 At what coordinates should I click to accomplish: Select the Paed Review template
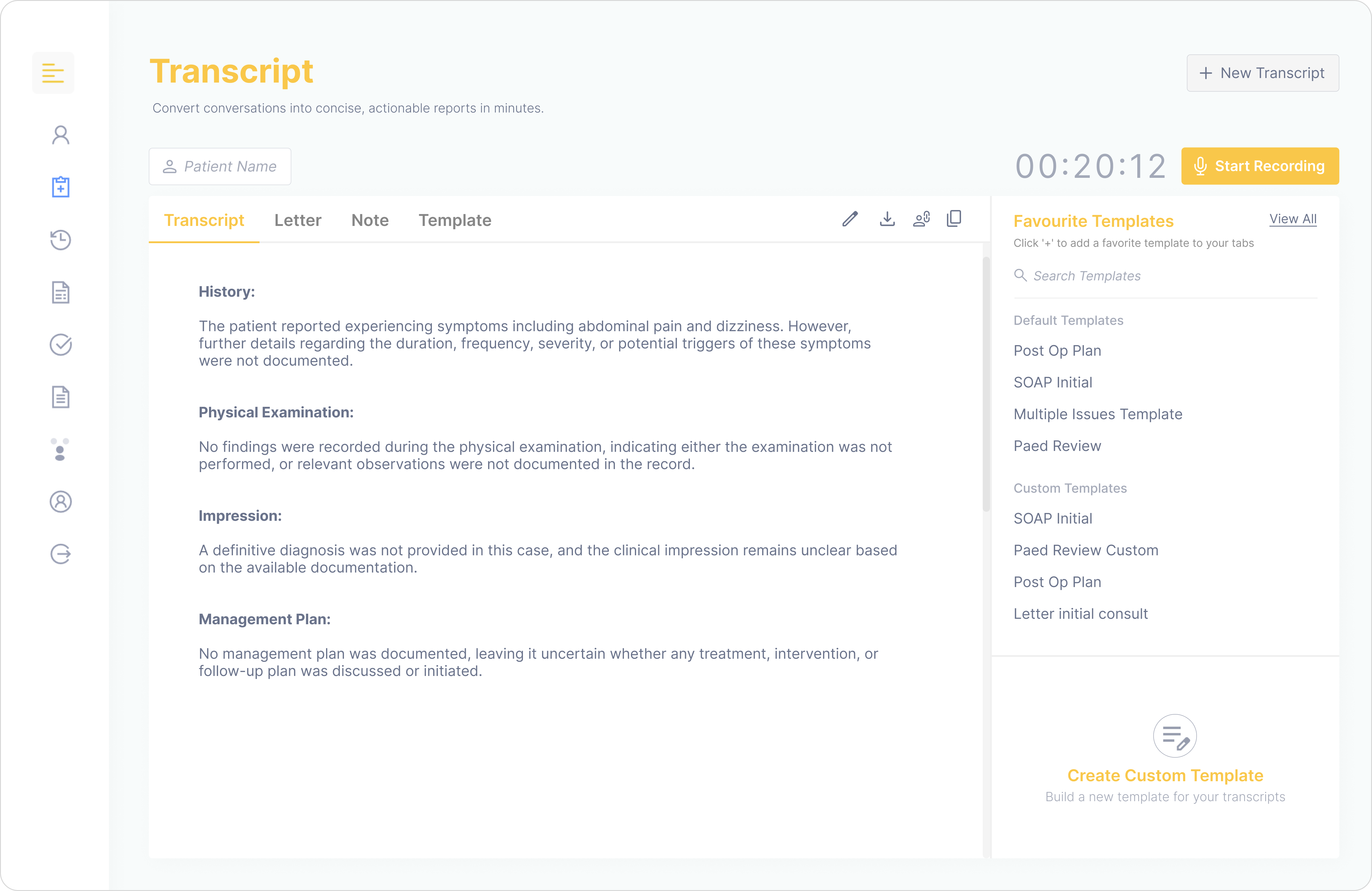tap(1057, 446)
